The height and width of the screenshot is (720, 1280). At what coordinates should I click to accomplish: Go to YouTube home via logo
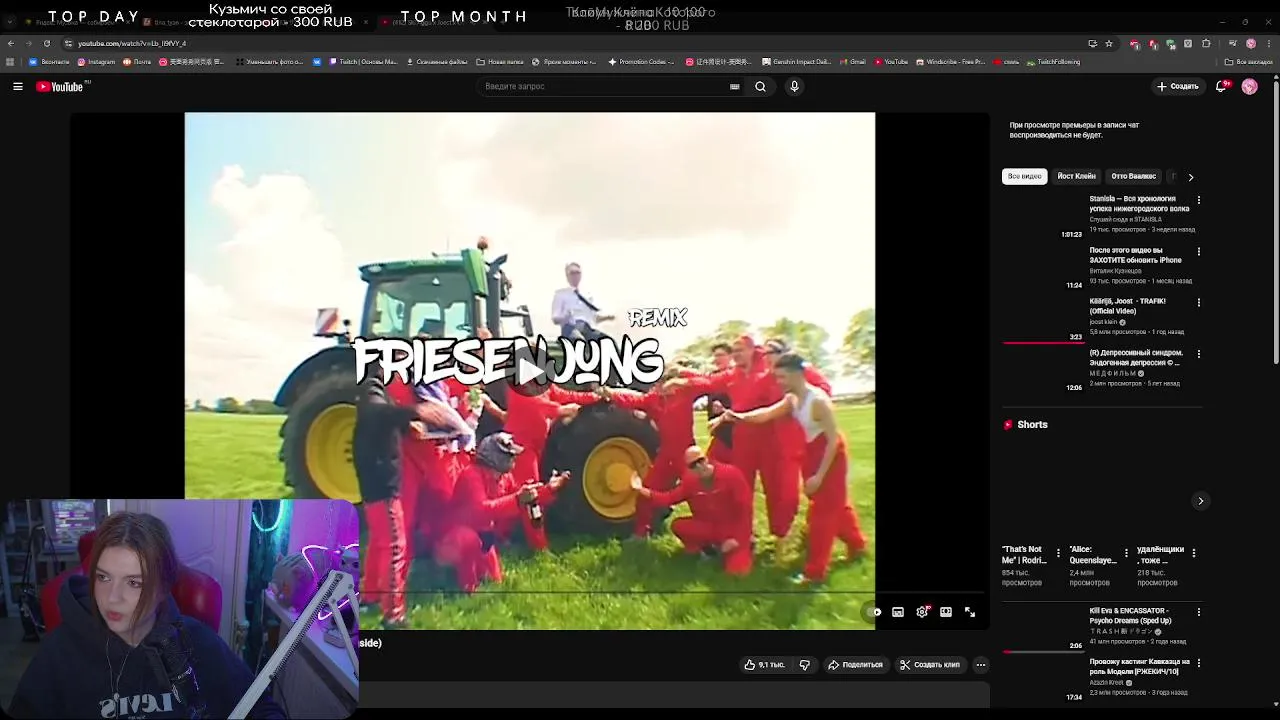tap(61, 87)
